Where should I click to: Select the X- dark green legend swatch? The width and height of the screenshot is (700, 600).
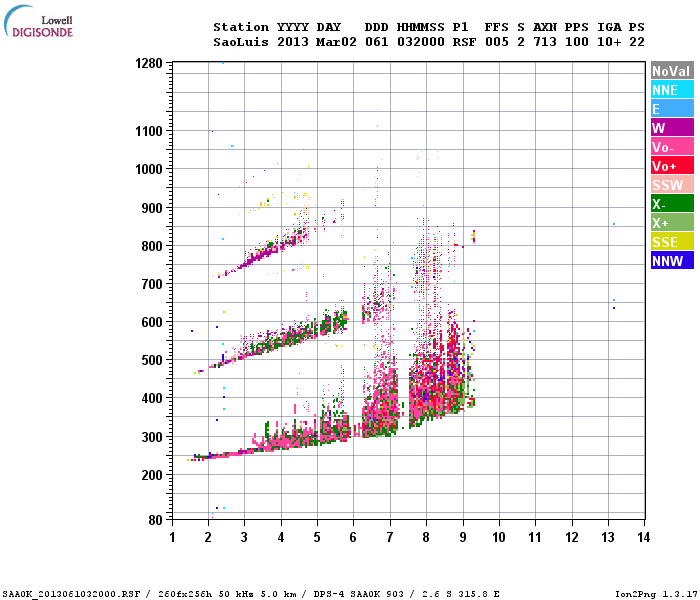[x=672, y=204]
